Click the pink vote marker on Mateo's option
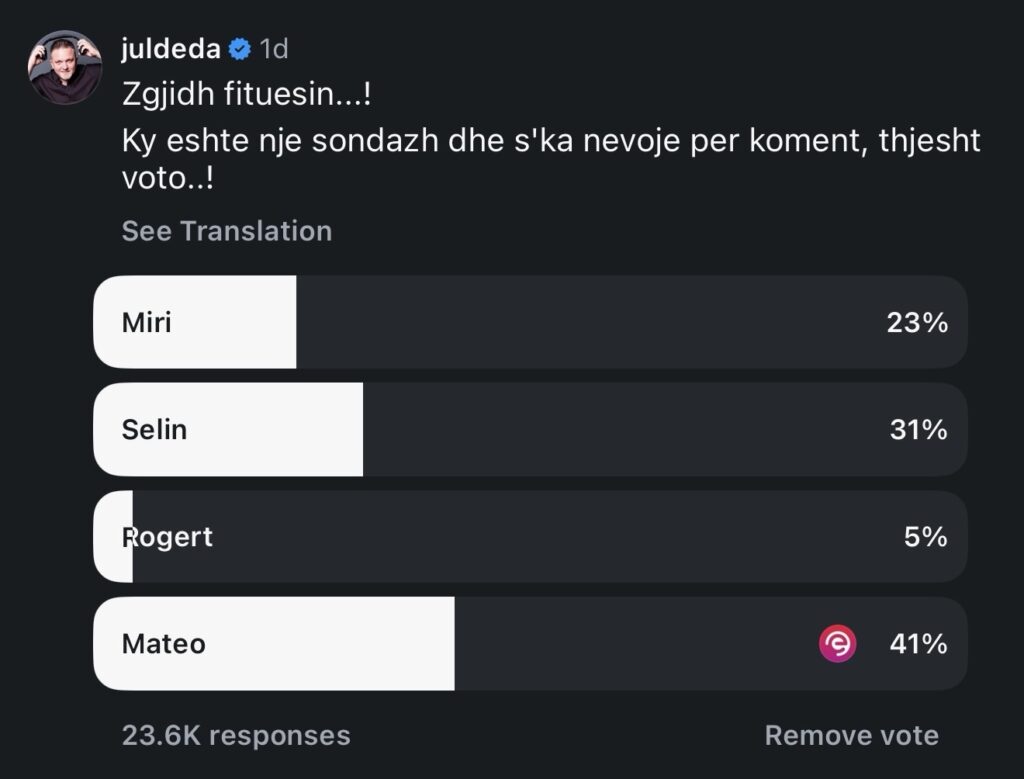This screenshot has width=1024, height=779. coord(838,645)
